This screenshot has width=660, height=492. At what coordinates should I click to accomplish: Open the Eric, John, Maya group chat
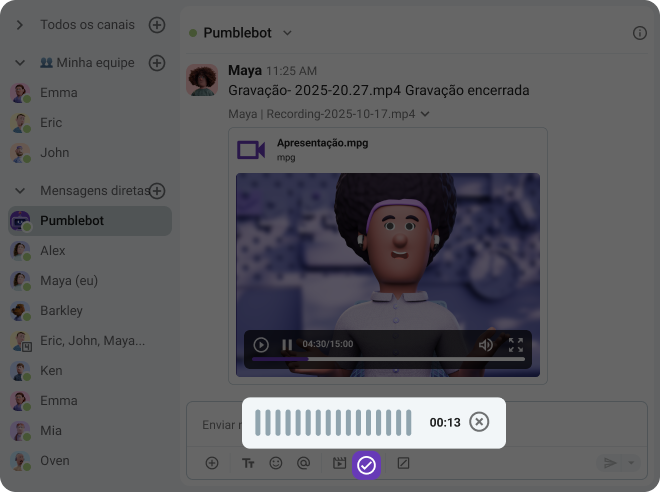[x=90, y=340]
